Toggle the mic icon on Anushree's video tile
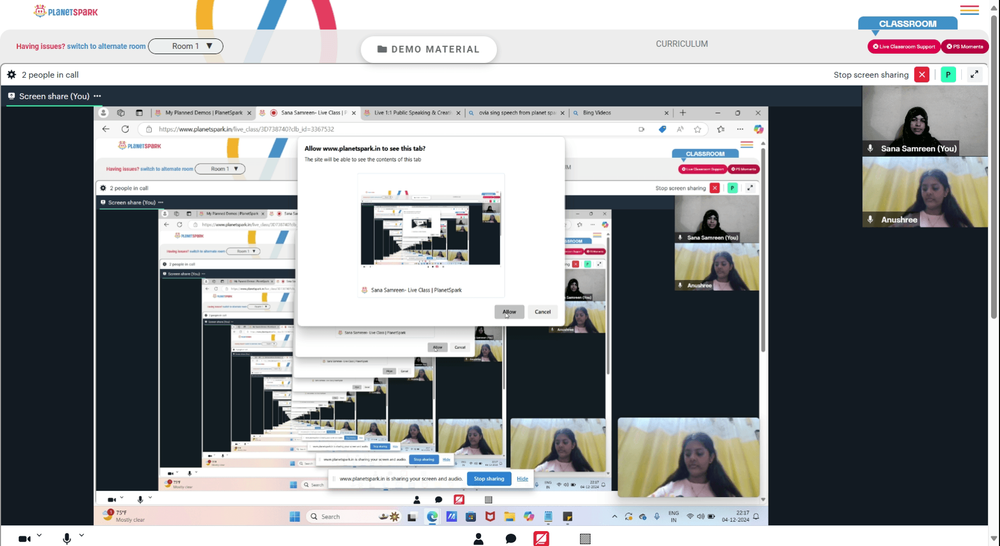The width and height of the screenshot is (1000, 546). coord(871,219)
